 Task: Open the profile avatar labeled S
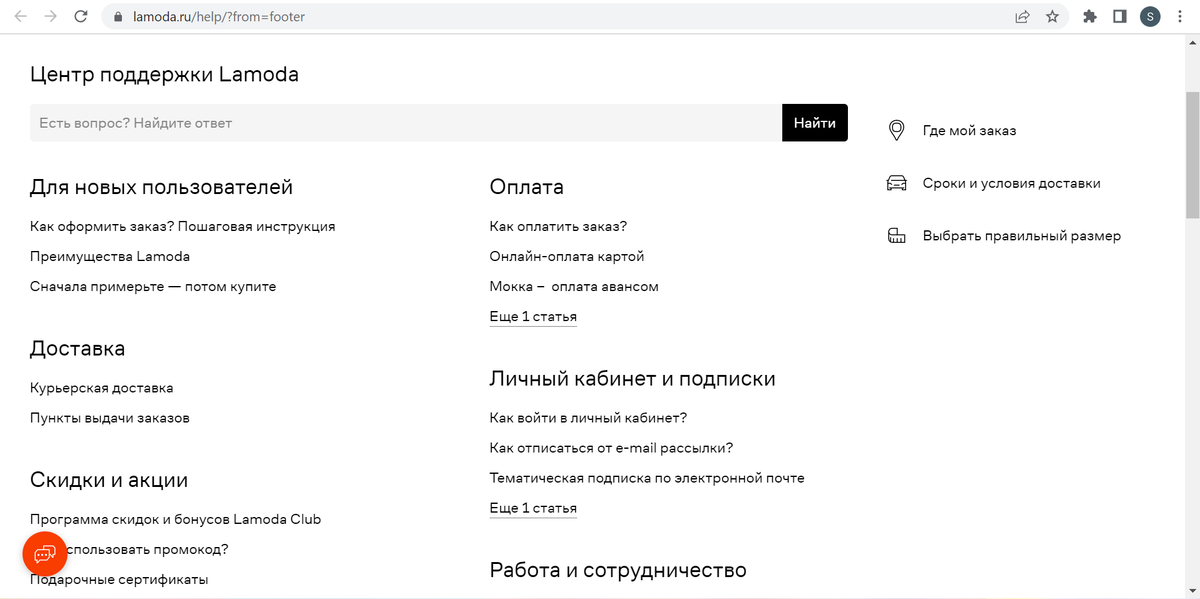coord(1150,16)
